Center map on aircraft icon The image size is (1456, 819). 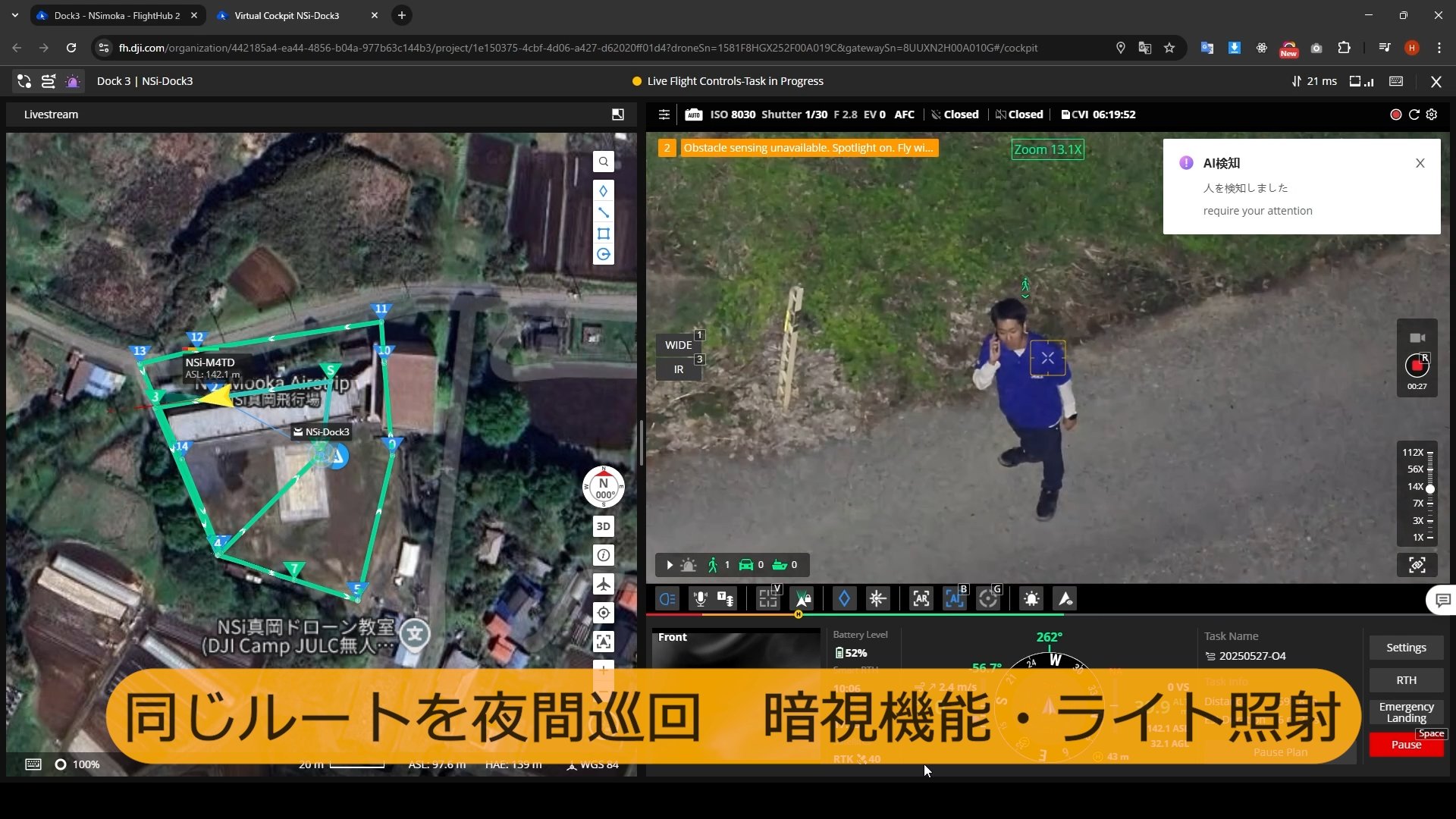[x=604, y=584]
